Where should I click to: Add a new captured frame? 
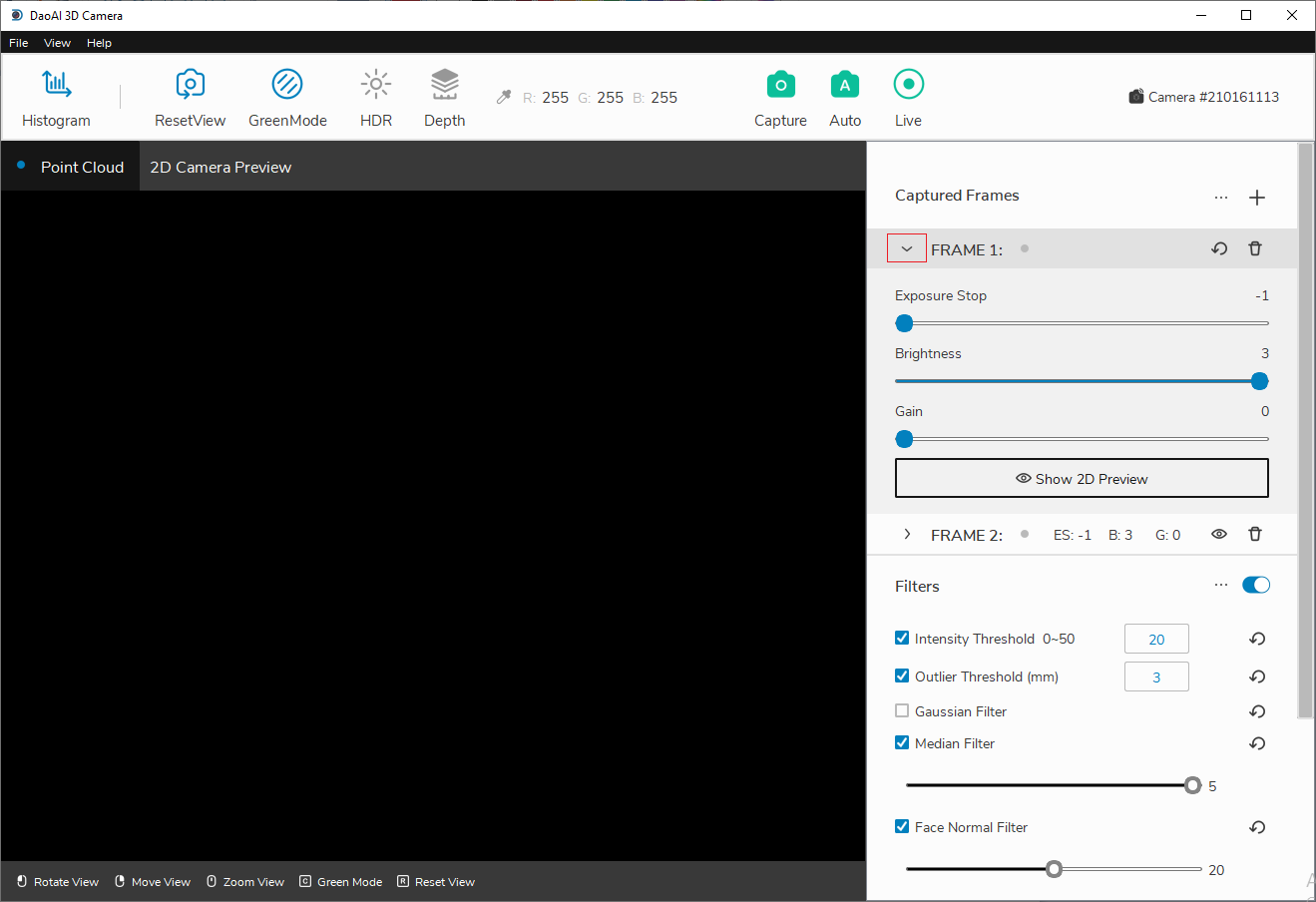tap(1257, 198)
